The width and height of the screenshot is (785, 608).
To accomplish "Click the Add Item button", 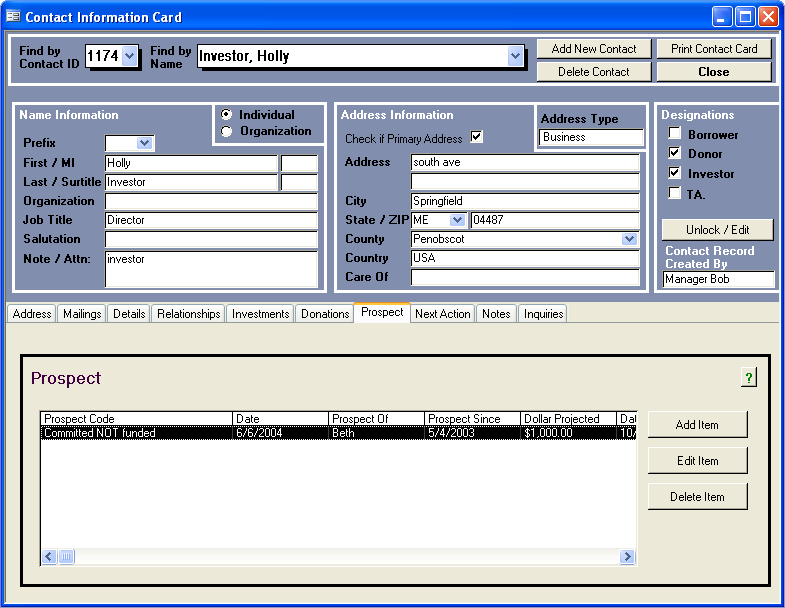I will (697, 425).
